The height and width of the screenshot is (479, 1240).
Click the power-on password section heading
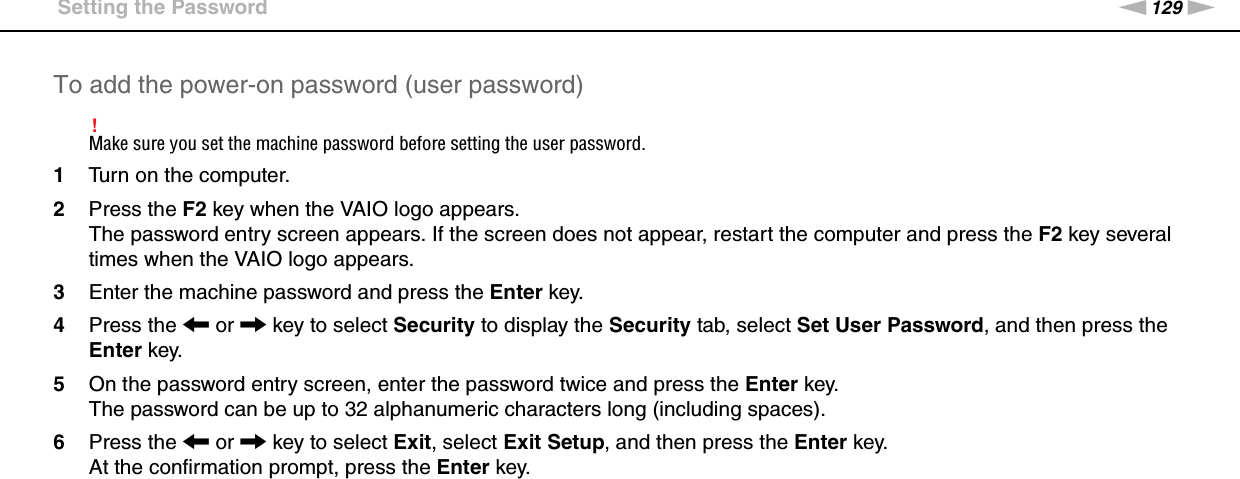pos(318,85)
